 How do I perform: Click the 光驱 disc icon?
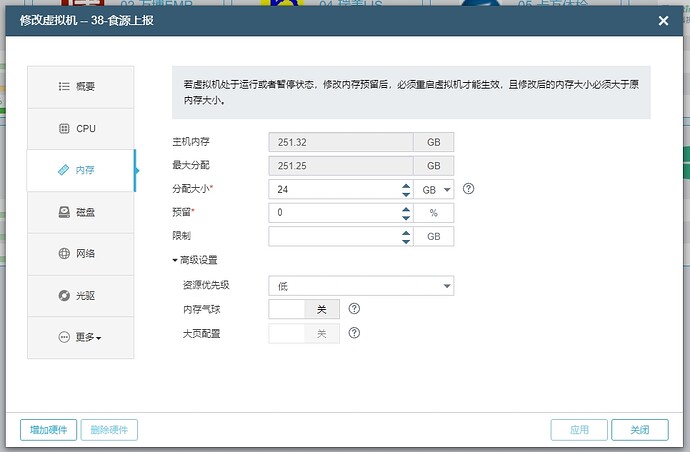pyautogui.click(x=64, y=296)
